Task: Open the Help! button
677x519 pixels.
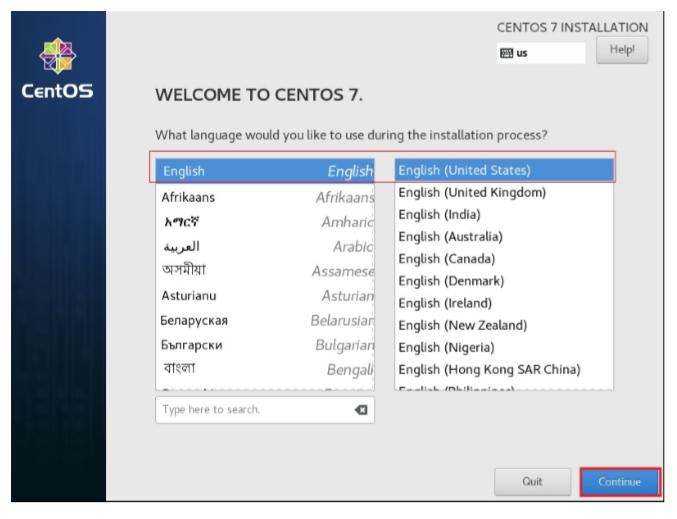Action: [622, 50]
